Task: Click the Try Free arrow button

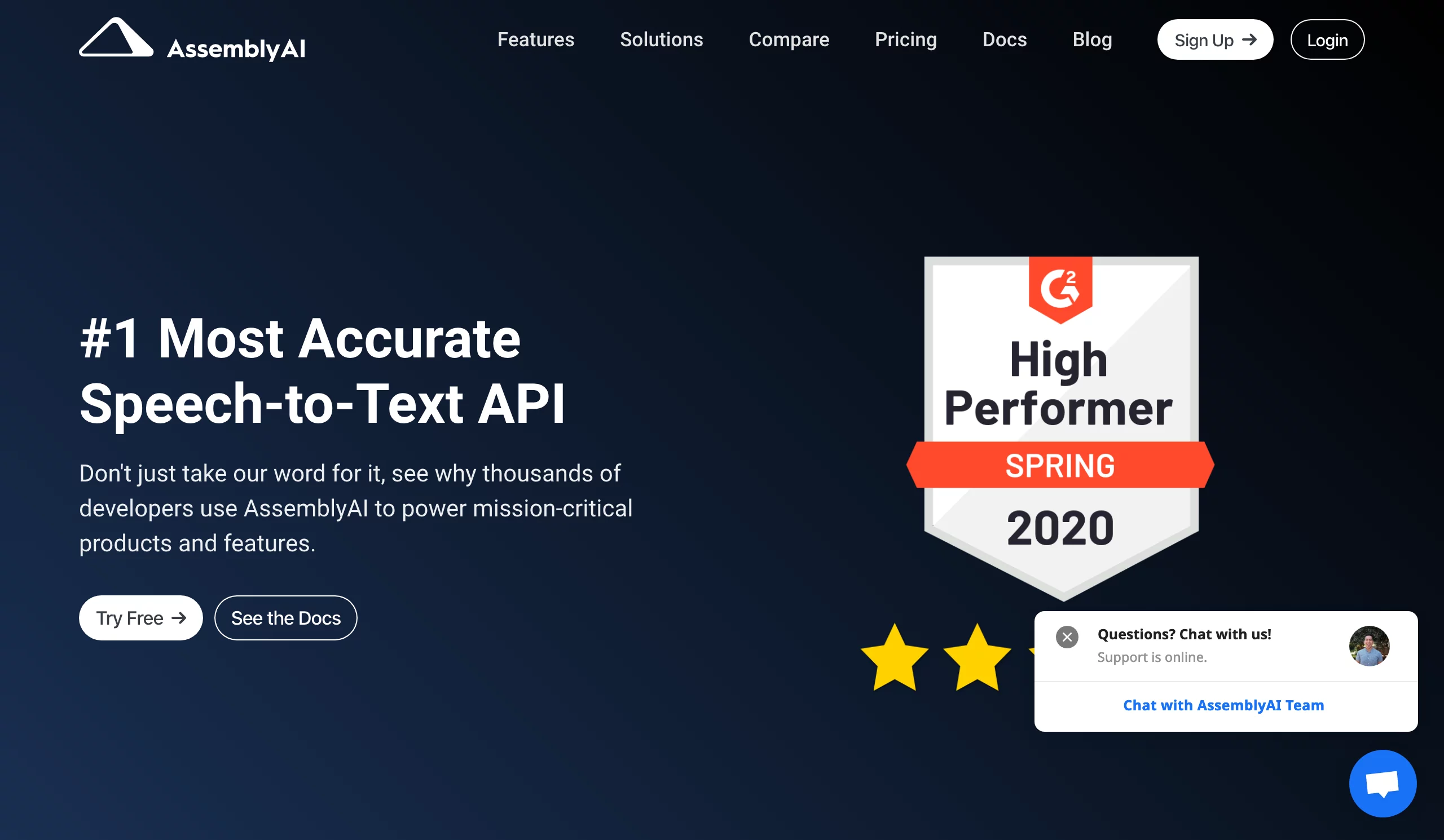Action: (139, 617)
